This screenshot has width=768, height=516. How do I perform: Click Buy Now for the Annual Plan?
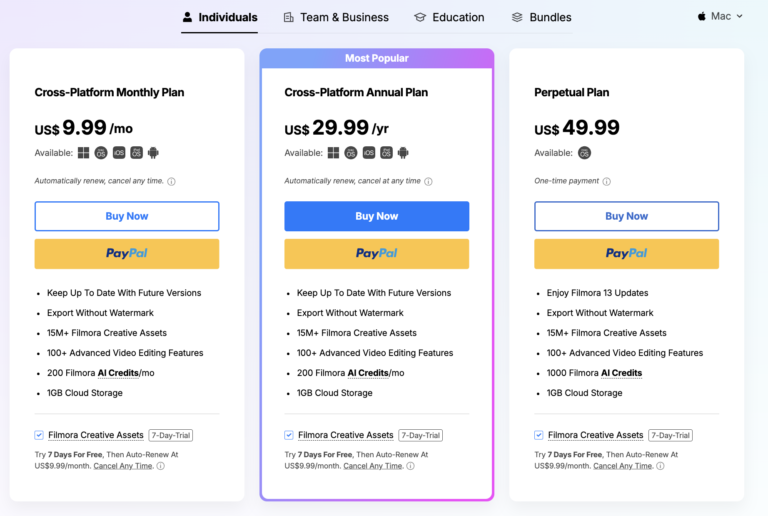tap(376, 216)
